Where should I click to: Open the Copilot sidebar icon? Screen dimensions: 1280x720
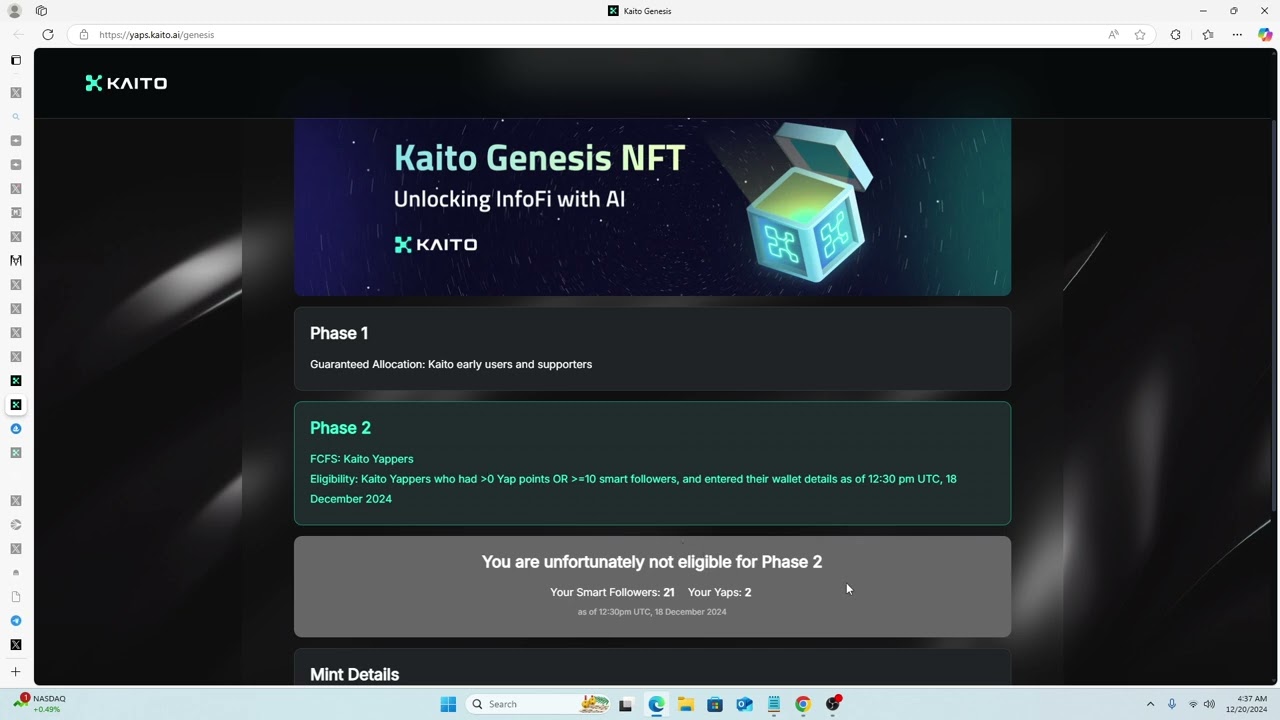click(1265, 34)
